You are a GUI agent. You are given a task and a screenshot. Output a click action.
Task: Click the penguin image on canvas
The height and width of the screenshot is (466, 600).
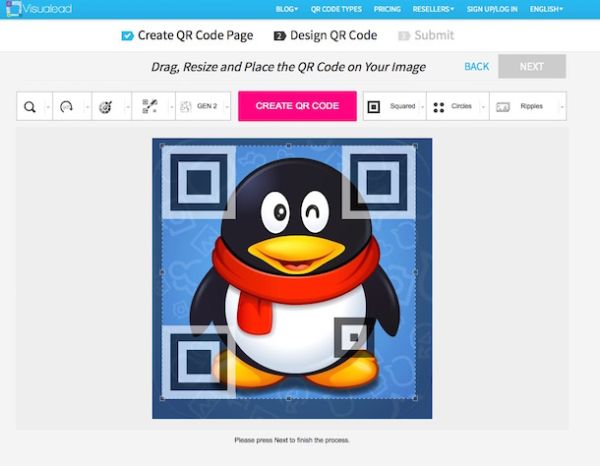tap(292, 280)
